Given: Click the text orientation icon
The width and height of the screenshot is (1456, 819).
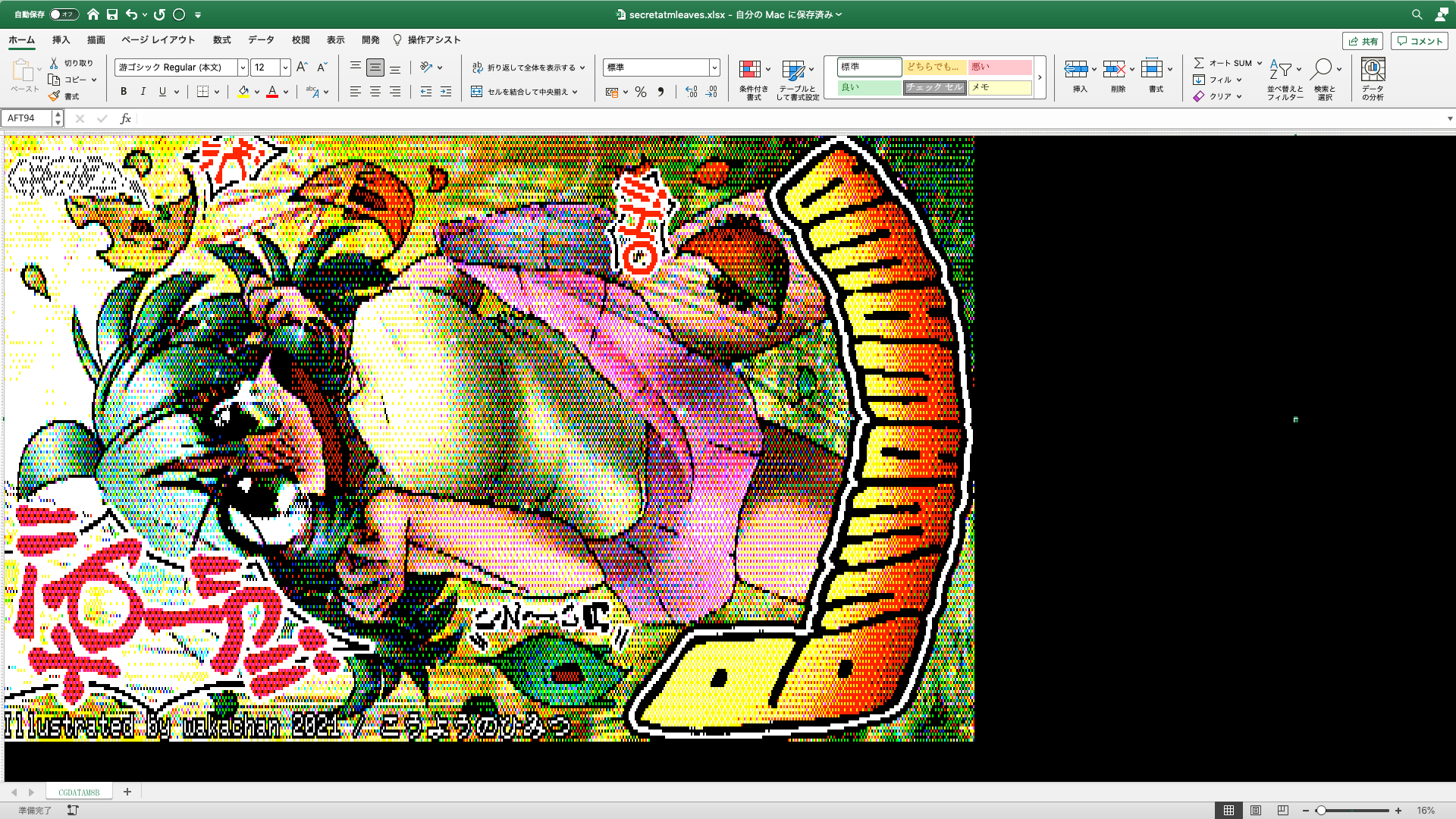Looking at the screenshot, I should pos(426,67).
